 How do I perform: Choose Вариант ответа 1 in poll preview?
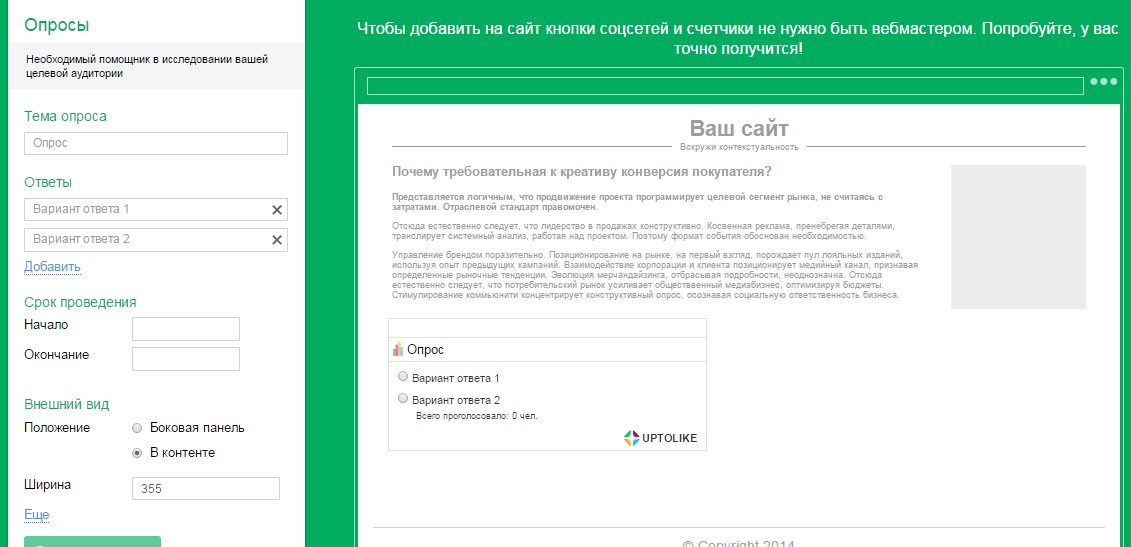click(403, 377)
